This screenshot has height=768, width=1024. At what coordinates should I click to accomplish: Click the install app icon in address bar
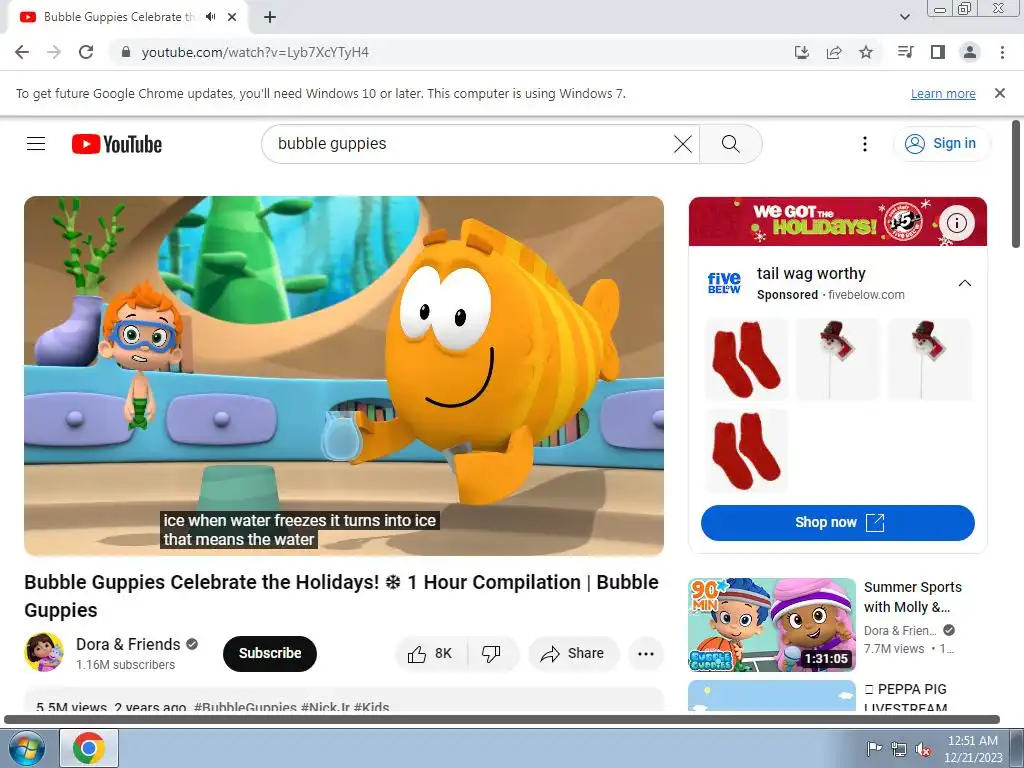[x=801, y=52]
